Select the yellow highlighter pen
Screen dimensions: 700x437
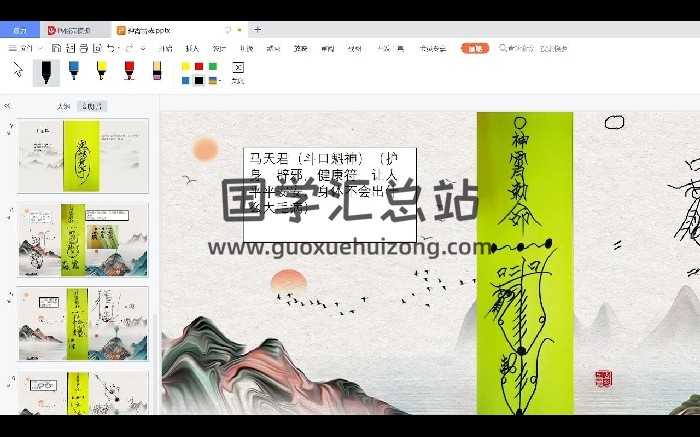pos(102,71)
